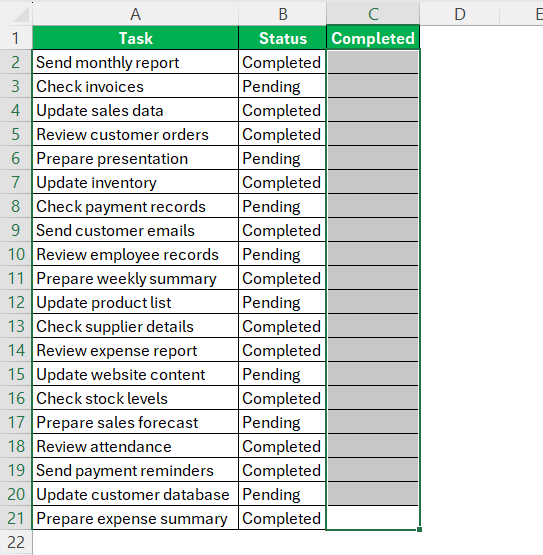Click the Prepare presentation task cell

pyautogui.click(x=135, y=158)
